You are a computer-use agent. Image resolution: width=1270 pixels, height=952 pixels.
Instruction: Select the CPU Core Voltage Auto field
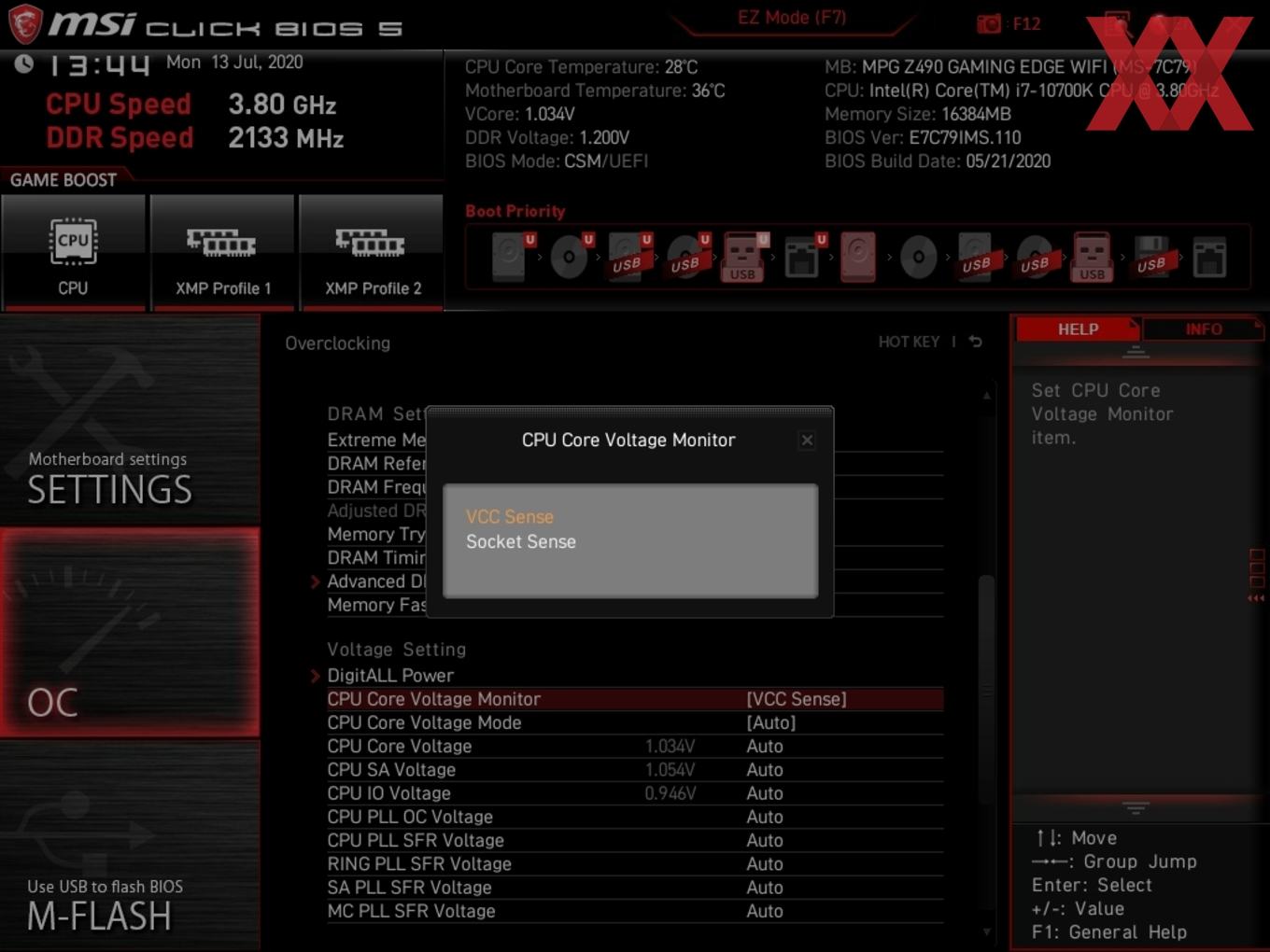point(765,746)
